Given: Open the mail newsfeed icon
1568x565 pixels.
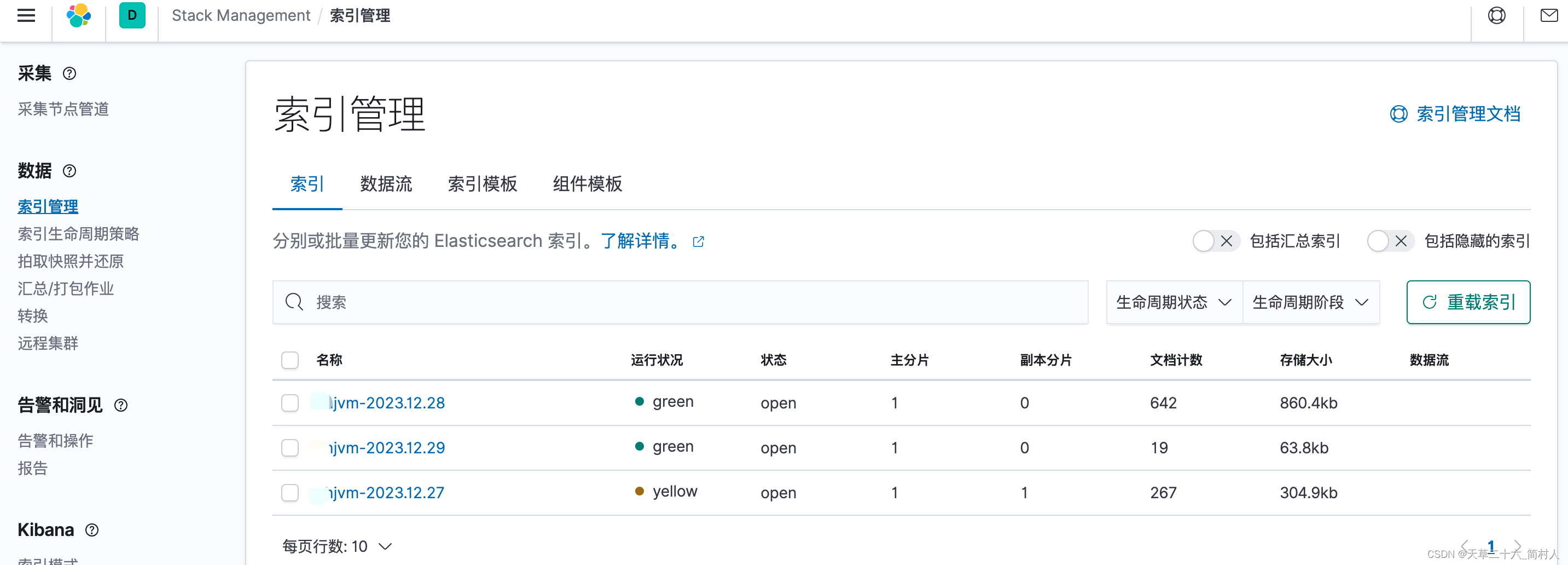Looking at the screenshot, I should [x=1548, y=15].
